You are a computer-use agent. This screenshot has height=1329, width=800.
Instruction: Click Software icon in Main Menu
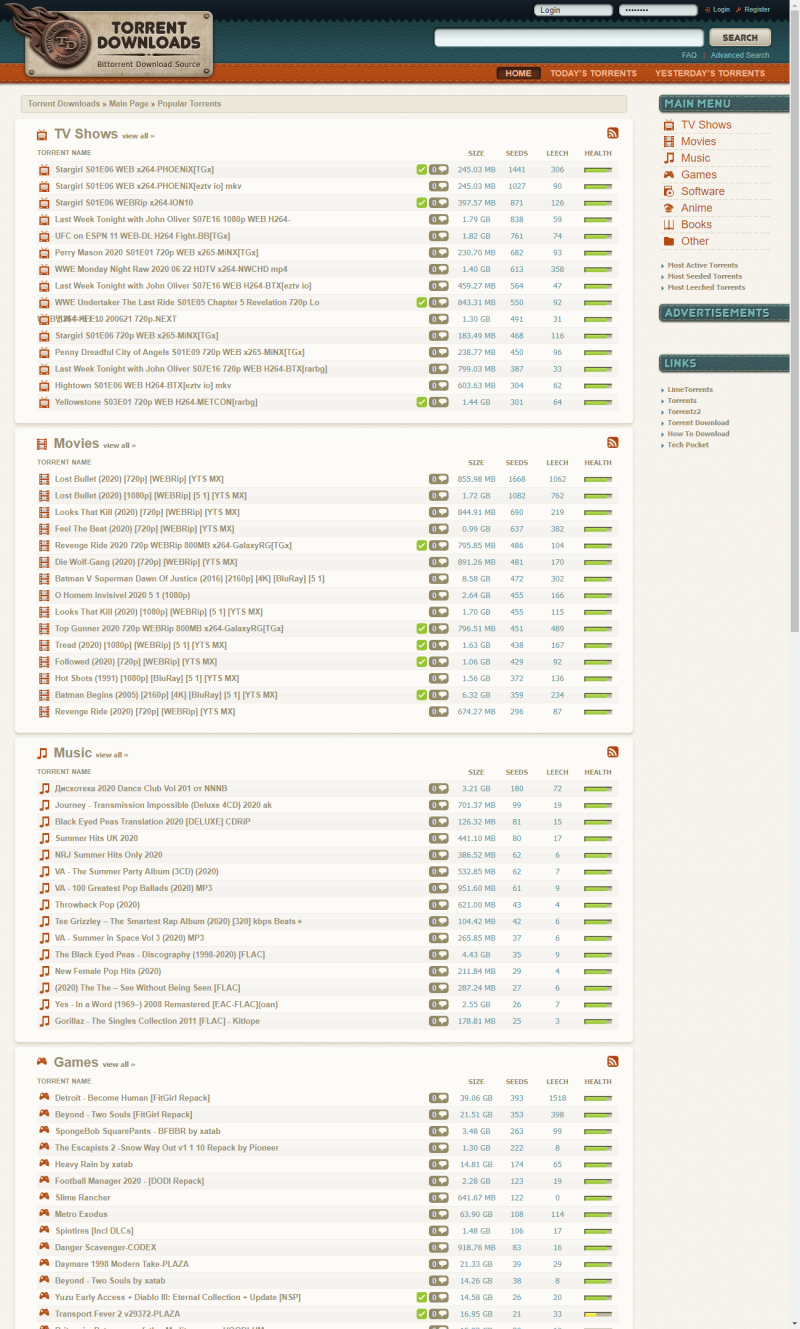669,191
